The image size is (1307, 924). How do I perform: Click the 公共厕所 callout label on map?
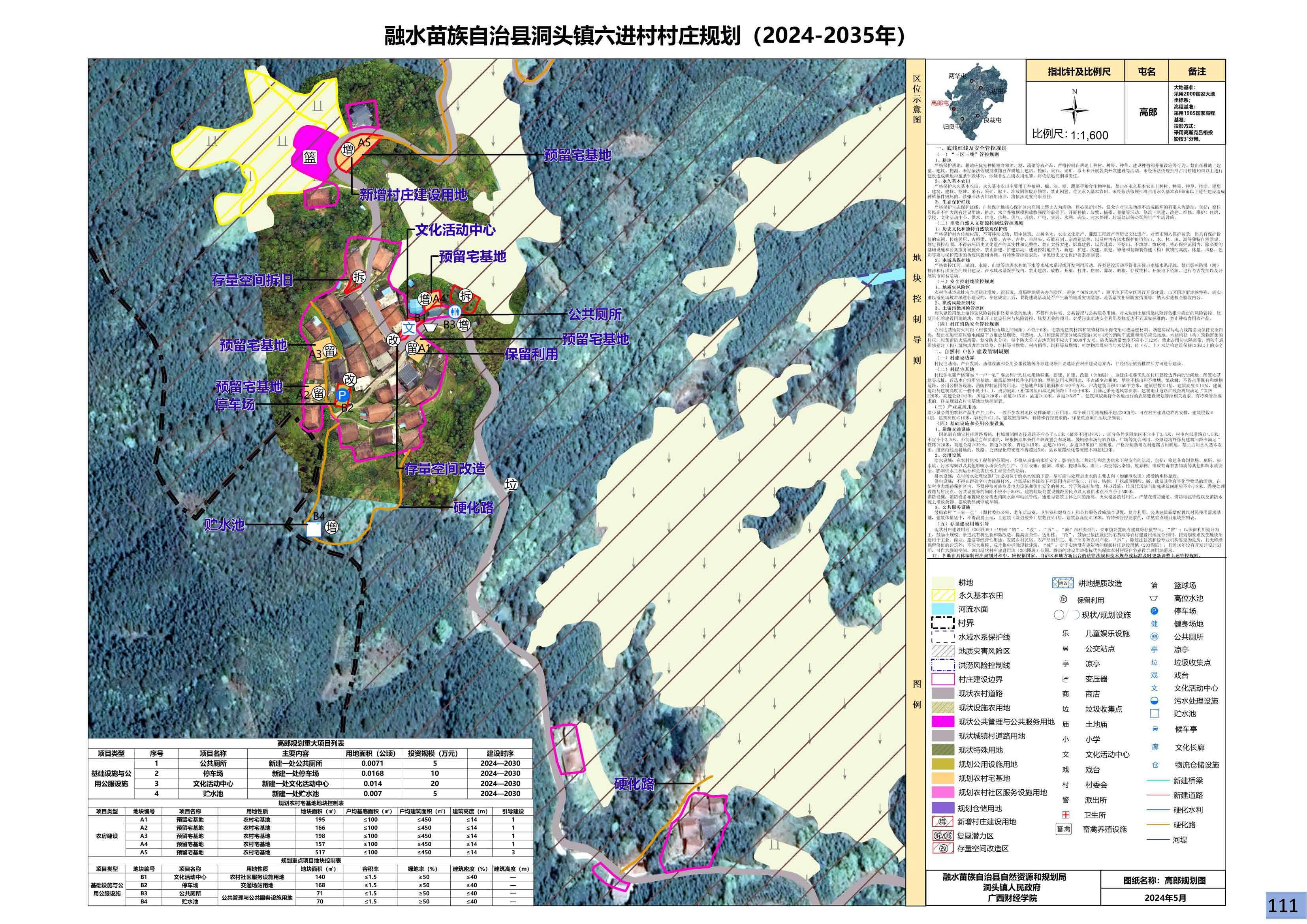[595, 314]
